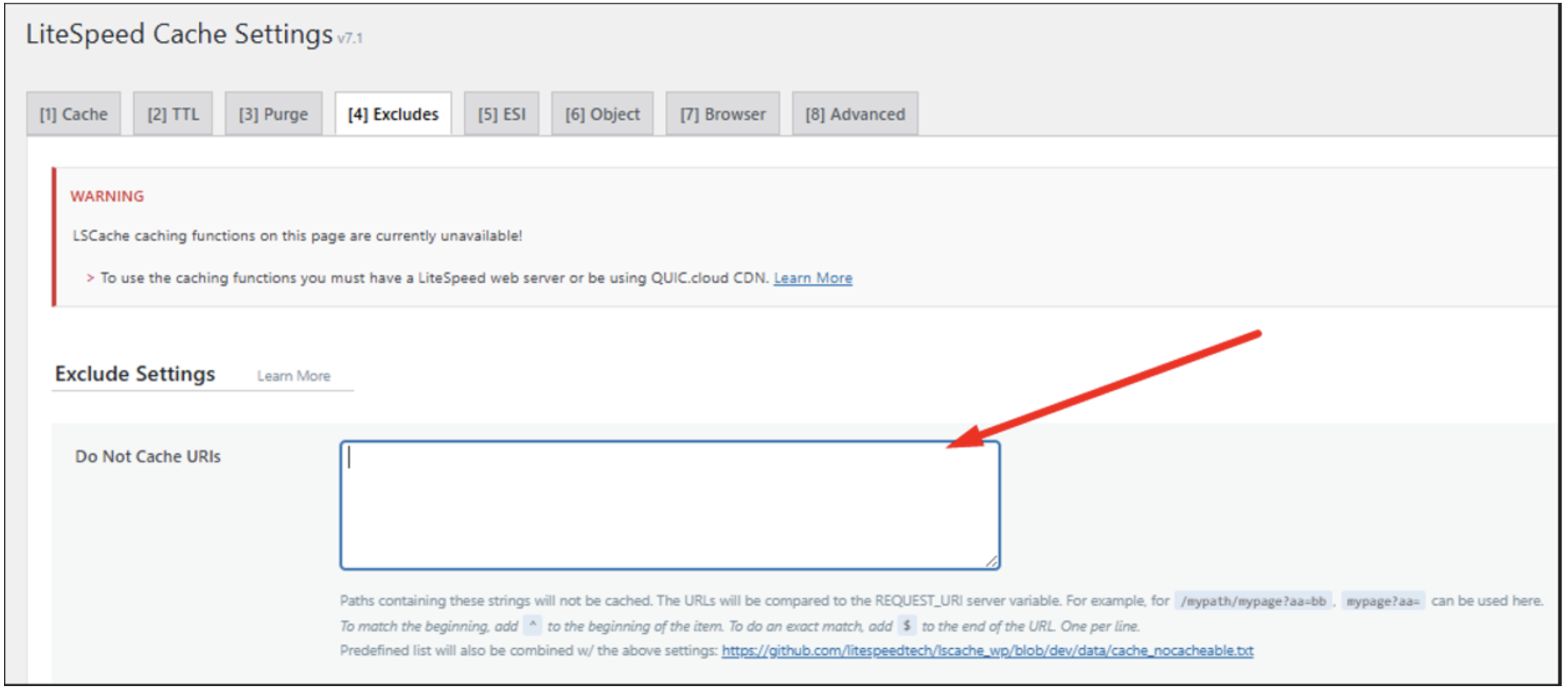Screen dimensions: 1568x693
Task: Click the WARNING heading text
Action: tap(107, 196)
